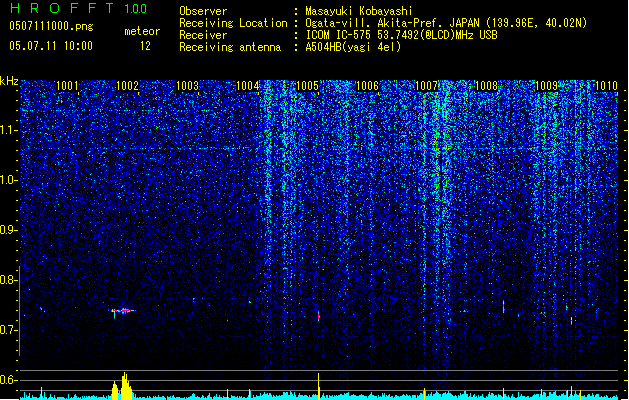Click the meteor count value 12
This screenshot has width=629, height=400.
click(145, 46)
